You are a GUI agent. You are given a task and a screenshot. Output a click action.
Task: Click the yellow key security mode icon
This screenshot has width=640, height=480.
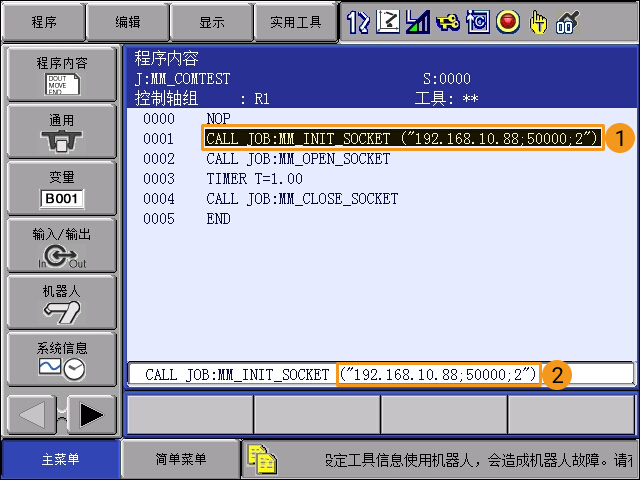point(448,22)
